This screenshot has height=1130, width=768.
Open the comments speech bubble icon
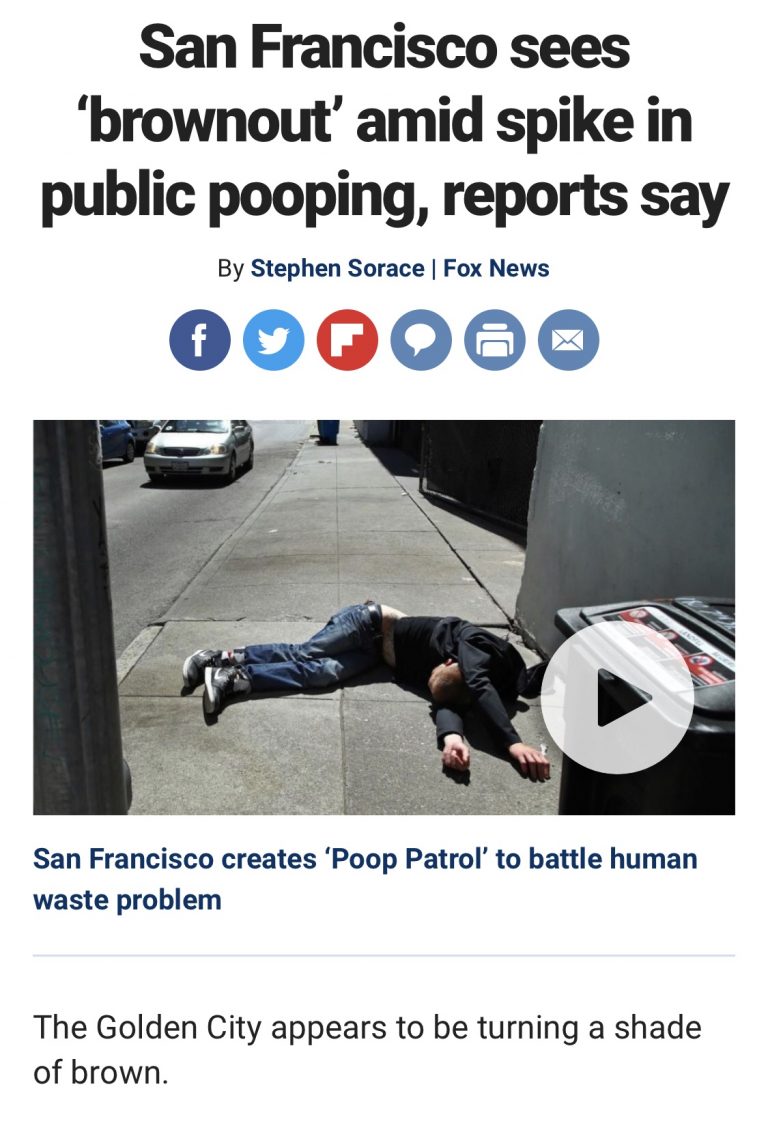(421, 340)
